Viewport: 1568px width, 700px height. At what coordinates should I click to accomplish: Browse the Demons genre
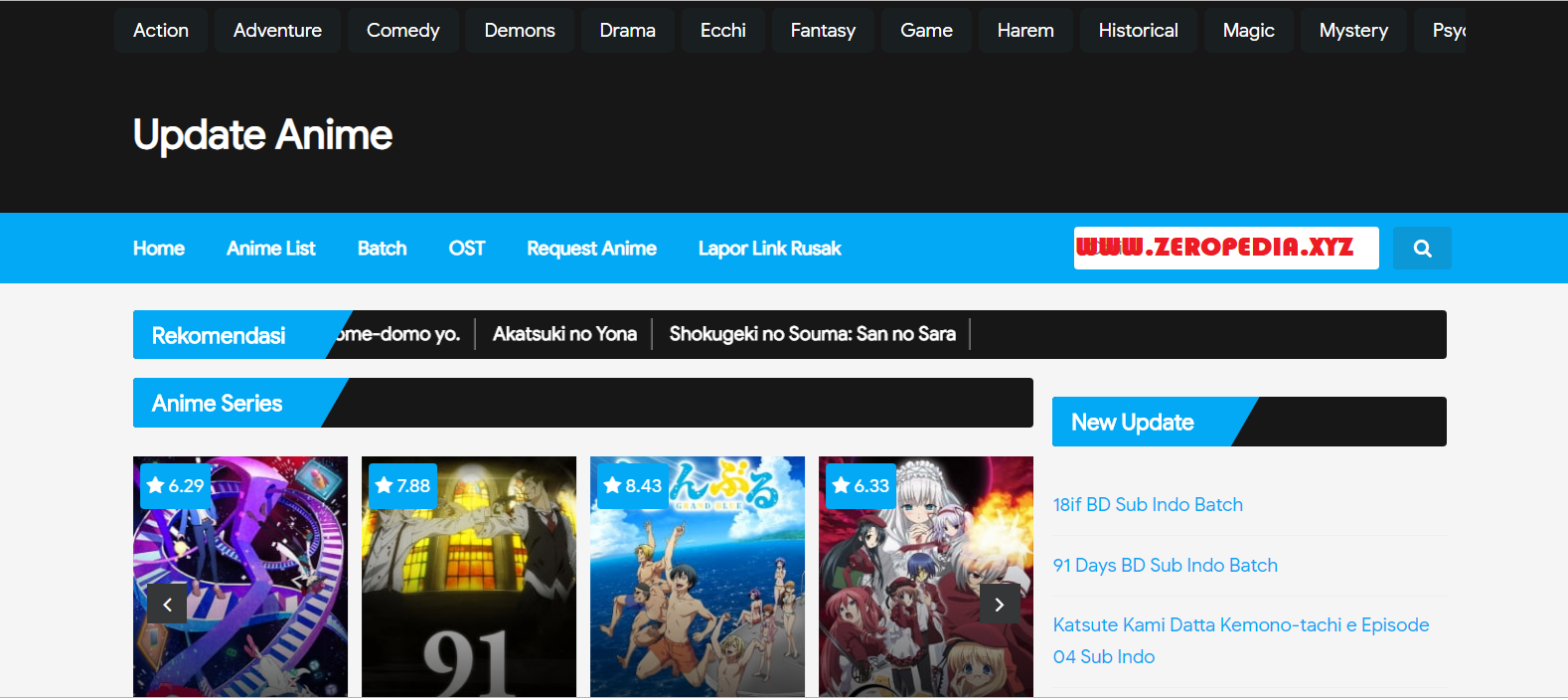[520, 30]
